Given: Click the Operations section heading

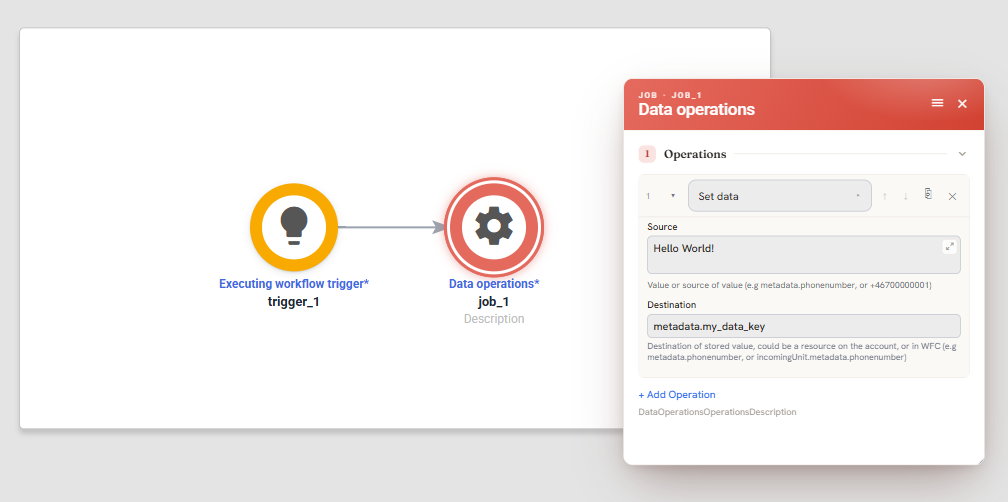Looking at the screenshot, I should point(695,154).
